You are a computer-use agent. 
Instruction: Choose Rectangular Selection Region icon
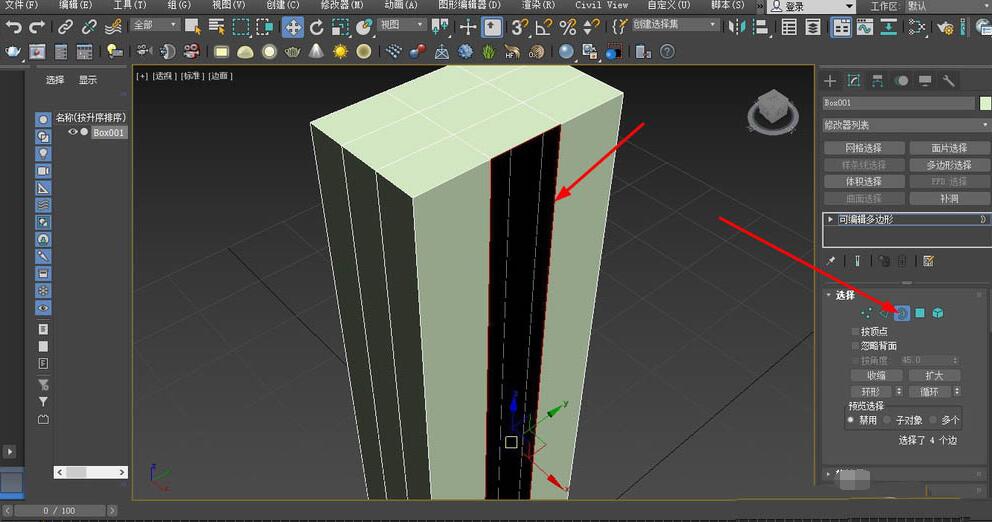pos(241,27)
